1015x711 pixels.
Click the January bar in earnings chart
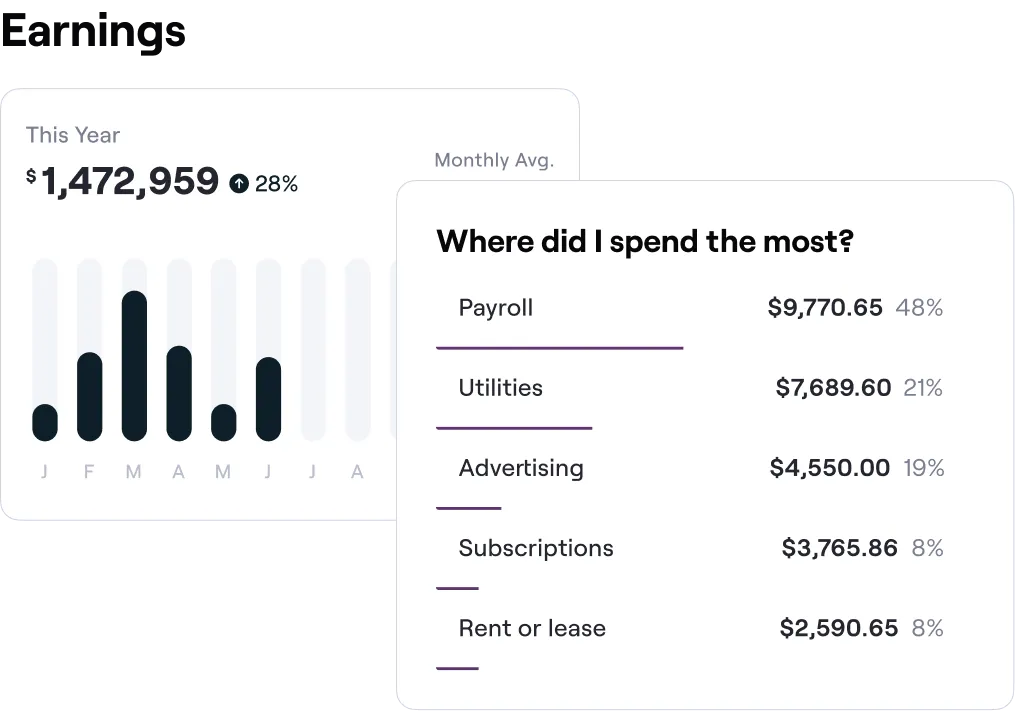point(45,422)
